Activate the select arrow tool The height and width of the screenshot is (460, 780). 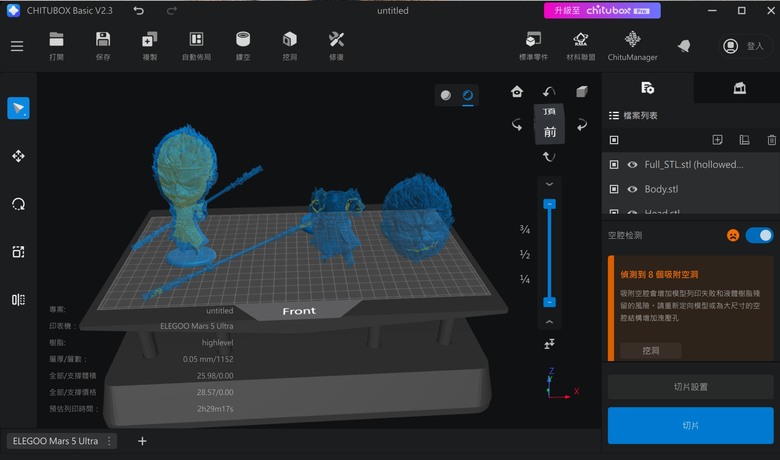pos(18,108)
